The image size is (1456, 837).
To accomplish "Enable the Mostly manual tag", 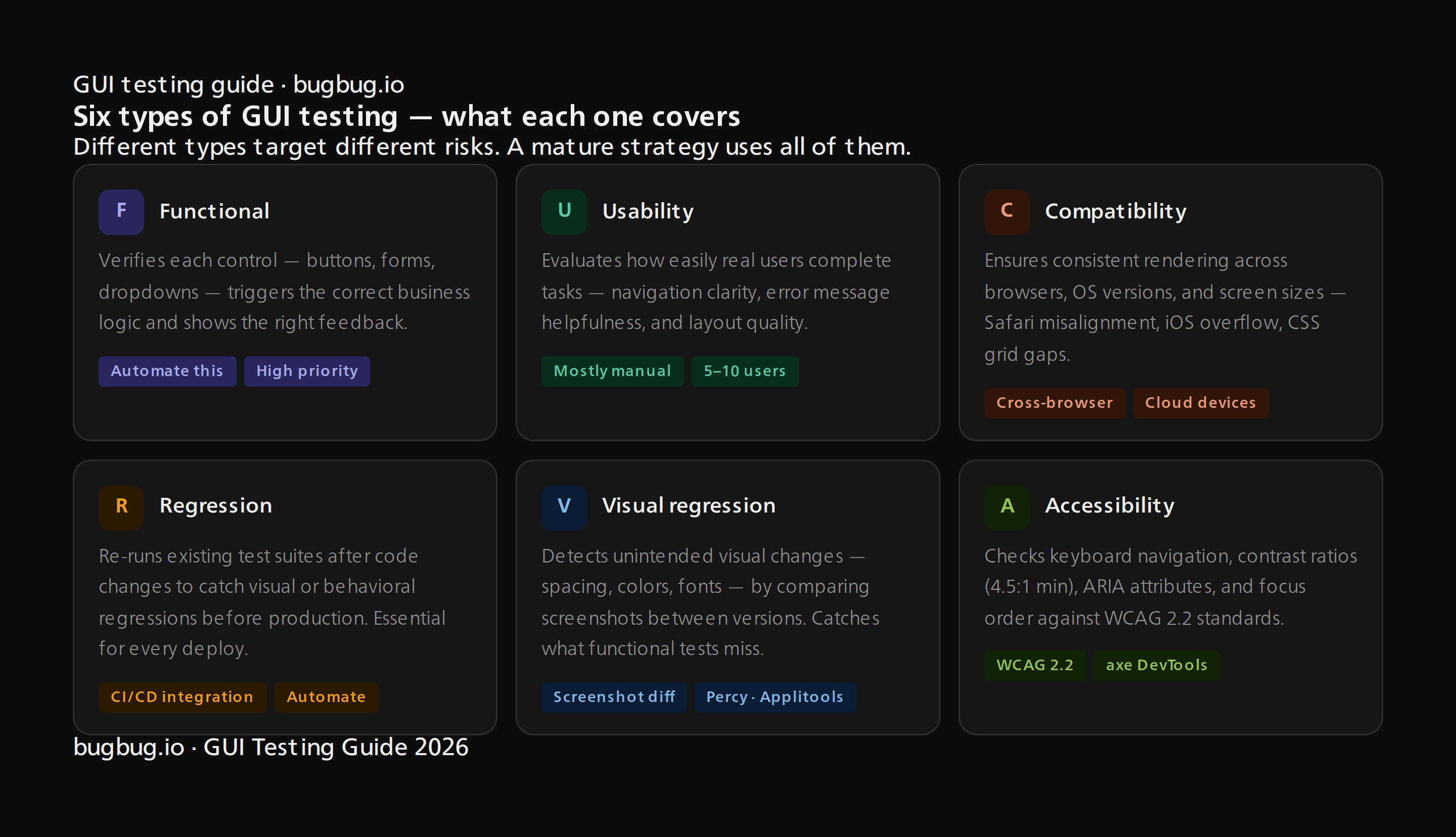I will tap(612, 371).
